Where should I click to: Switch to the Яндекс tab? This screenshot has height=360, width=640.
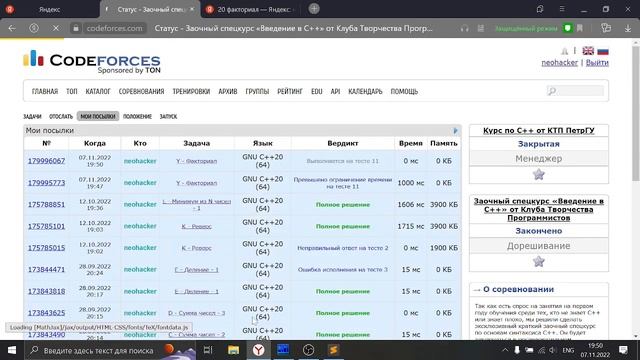pyautogui.click(x=49, y=9)
